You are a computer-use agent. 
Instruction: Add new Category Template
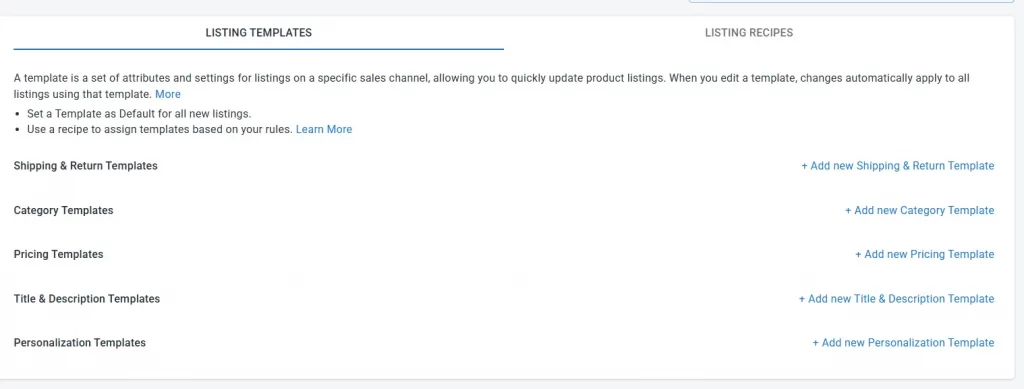(x=920, y=210)
